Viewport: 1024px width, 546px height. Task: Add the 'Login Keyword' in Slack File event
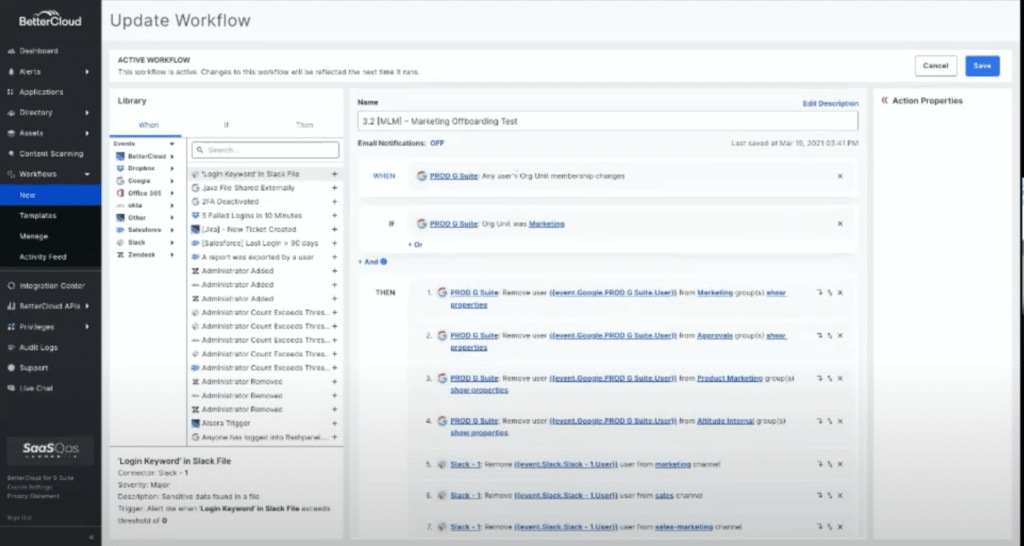tap(334, 174)
